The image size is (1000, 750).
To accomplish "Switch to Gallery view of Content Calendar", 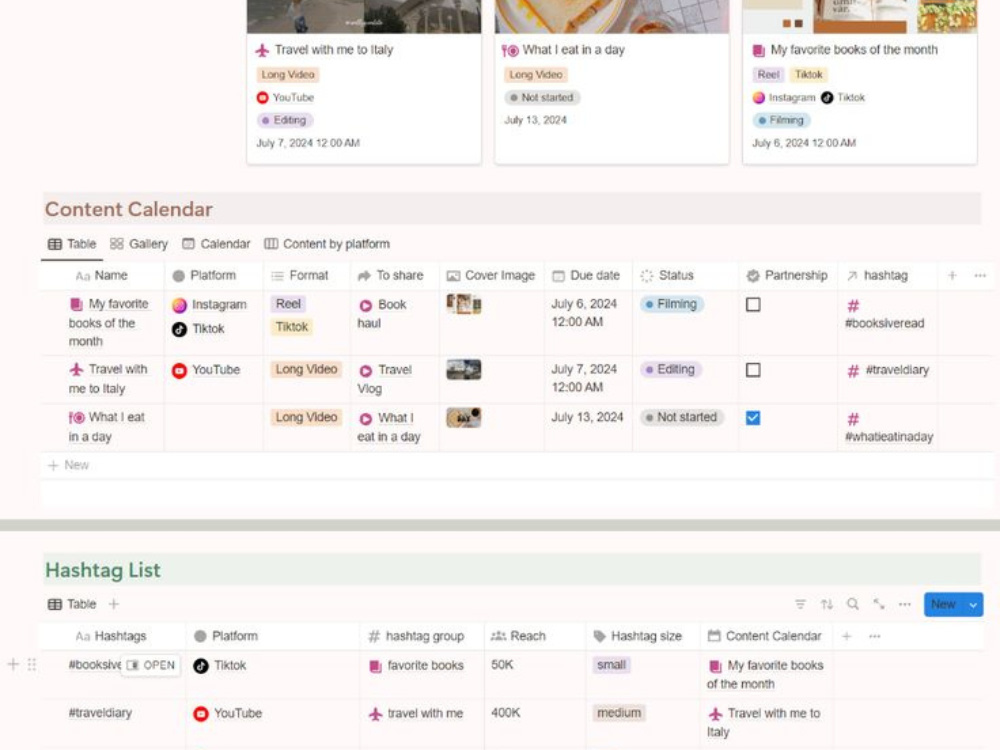I will [139, 244].
